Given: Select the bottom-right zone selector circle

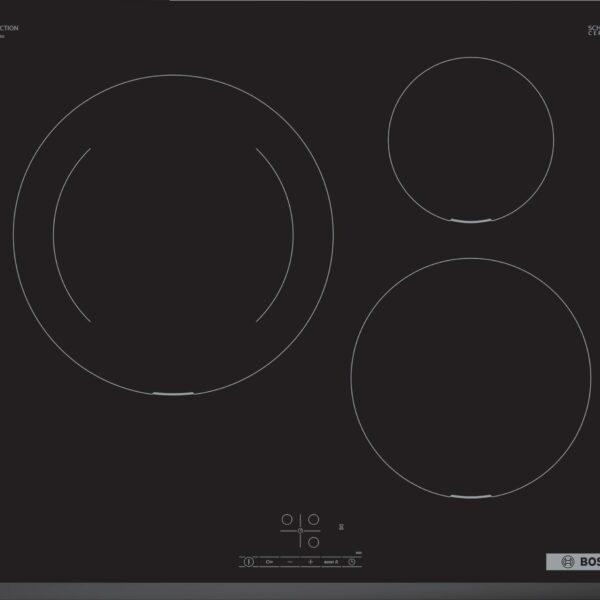Looking at the screenshot, I should pos(312,543).
